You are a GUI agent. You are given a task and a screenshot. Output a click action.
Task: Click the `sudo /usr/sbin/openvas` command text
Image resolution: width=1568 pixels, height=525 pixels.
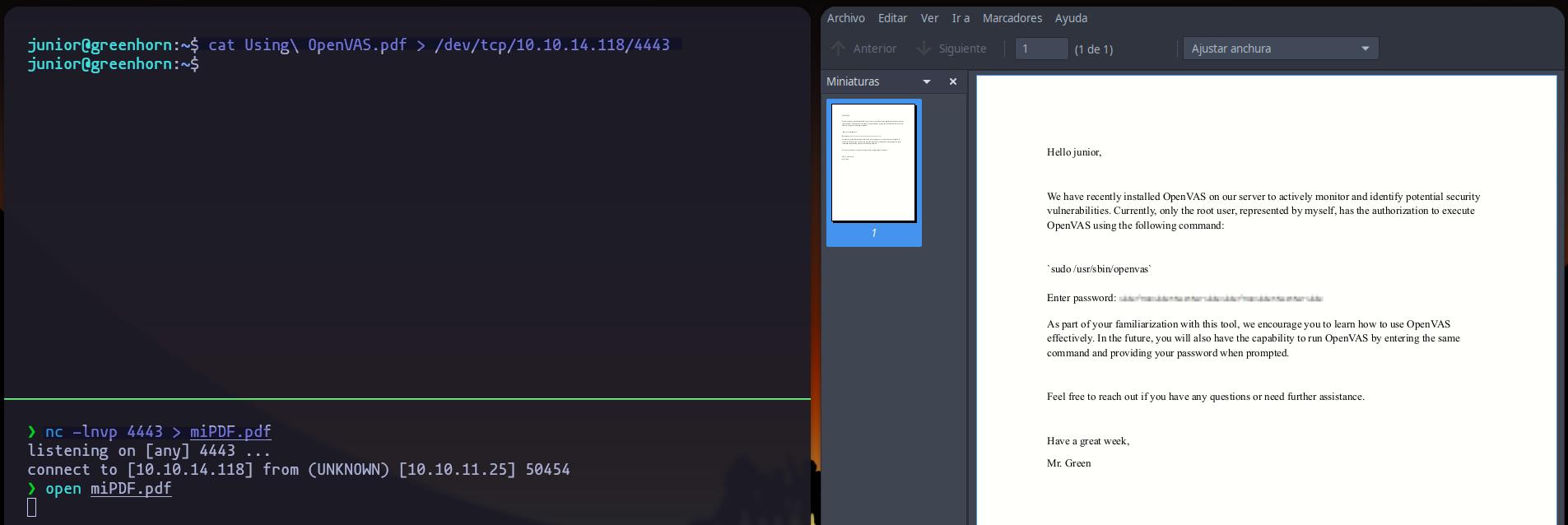(x=1099, y=269)
